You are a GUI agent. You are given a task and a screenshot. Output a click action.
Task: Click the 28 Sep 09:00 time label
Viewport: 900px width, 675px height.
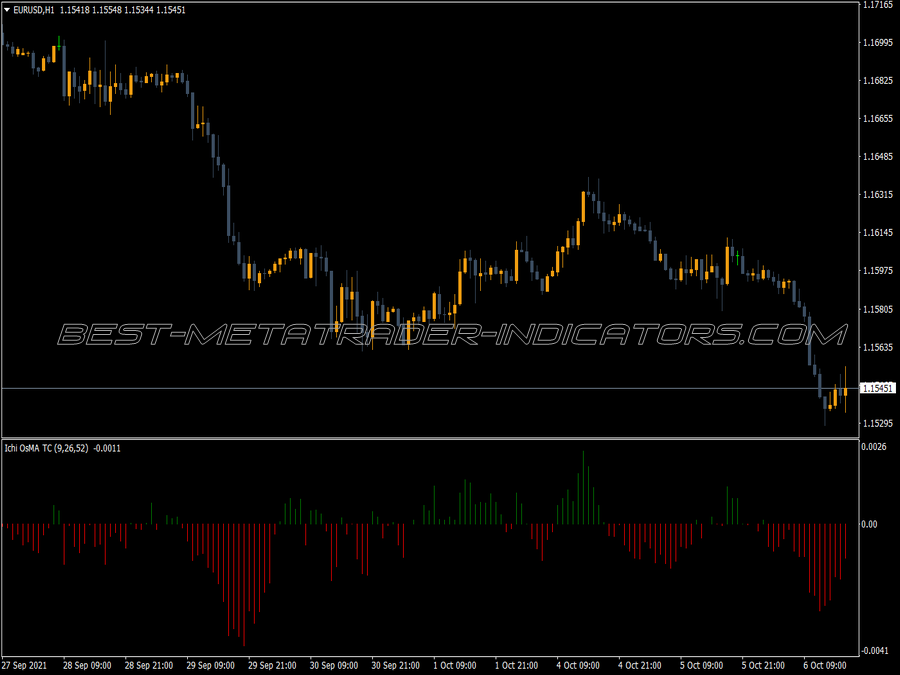point(87,665)
